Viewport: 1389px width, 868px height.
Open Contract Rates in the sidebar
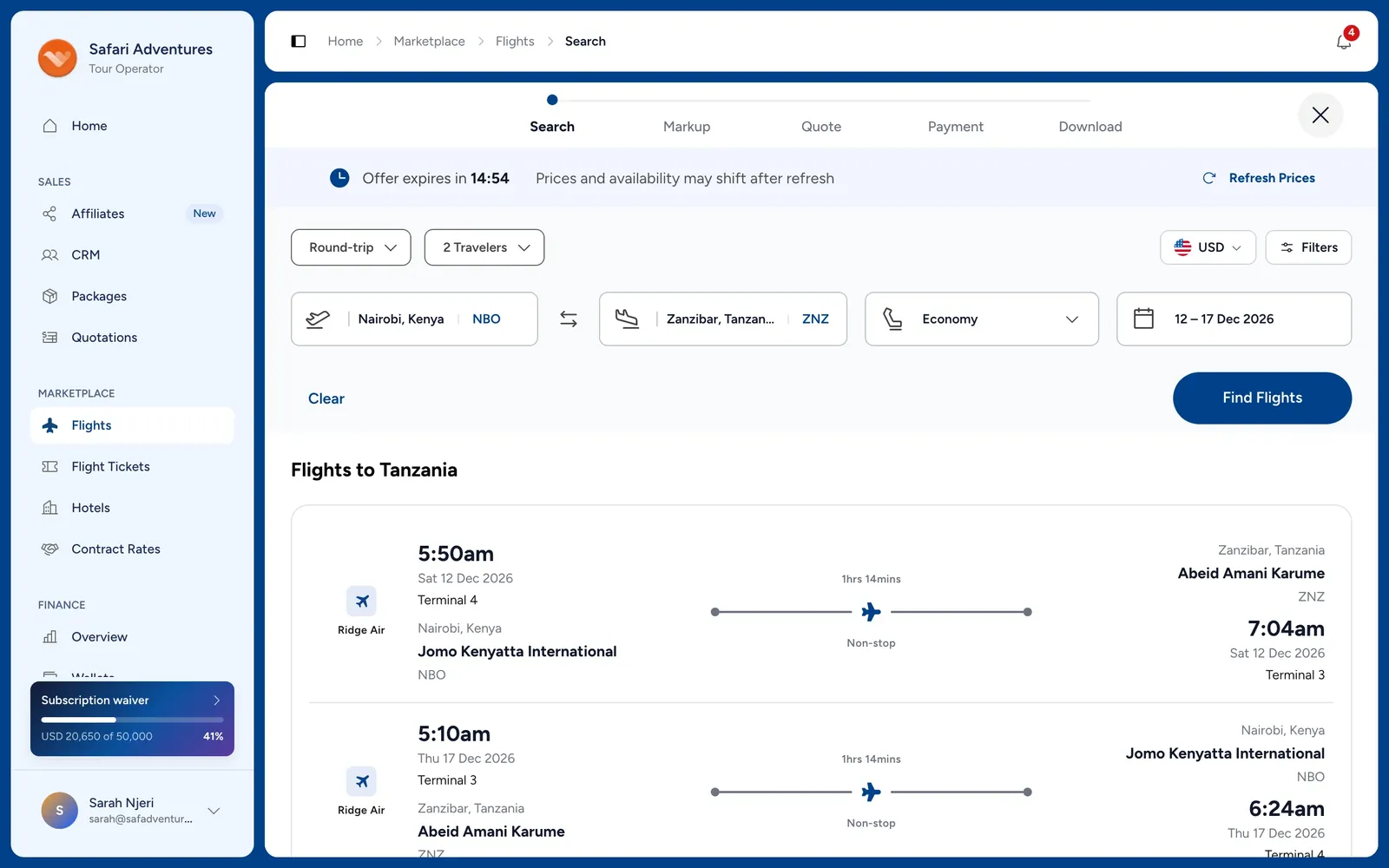[132, 549]
